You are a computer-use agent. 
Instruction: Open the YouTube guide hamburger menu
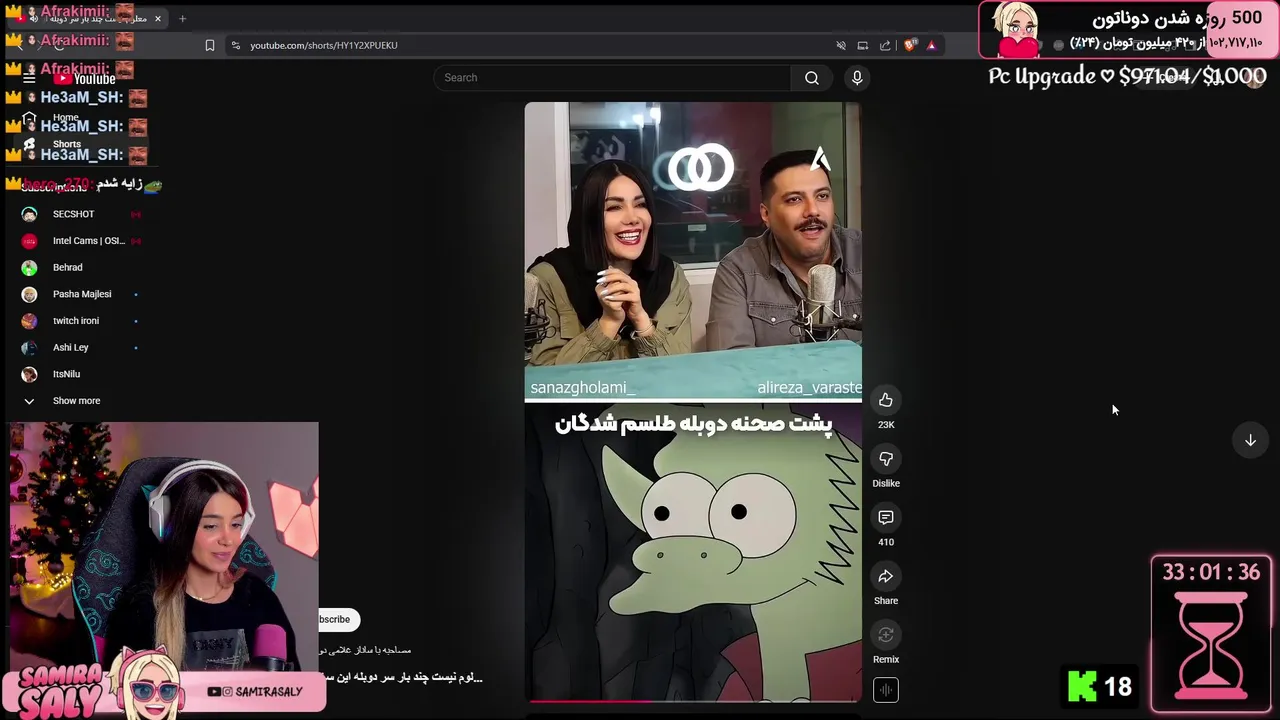pos(29,79)
